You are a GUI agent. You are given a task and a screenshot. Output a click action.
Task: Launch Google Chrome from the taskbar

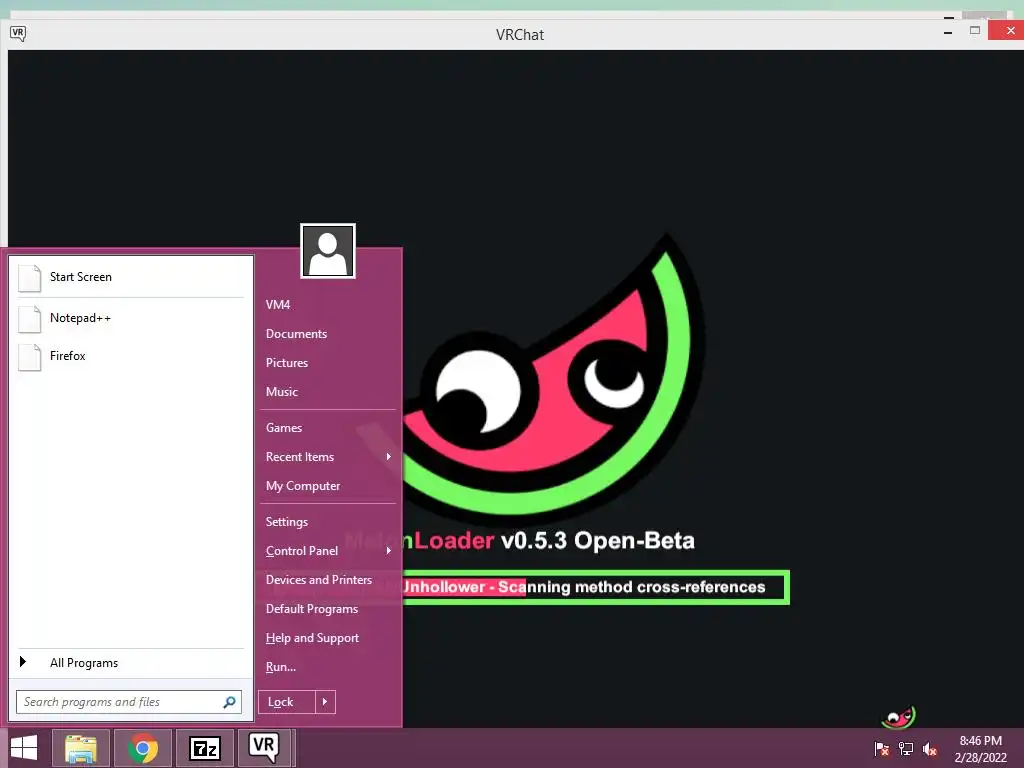[142, 748]
